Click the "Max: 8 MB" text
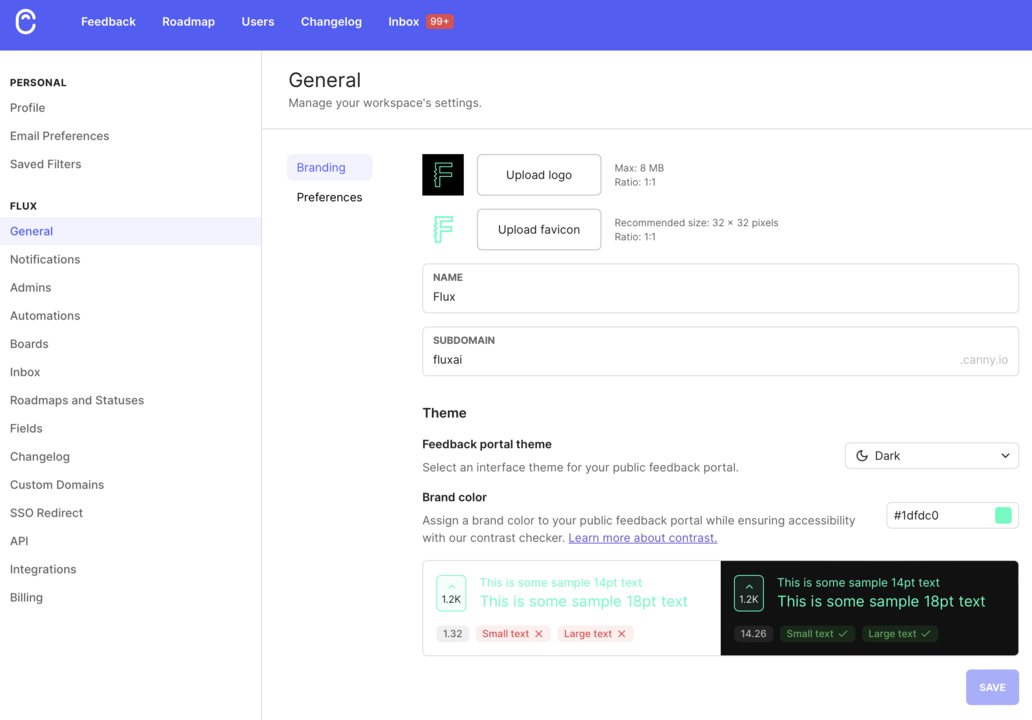 639,168
